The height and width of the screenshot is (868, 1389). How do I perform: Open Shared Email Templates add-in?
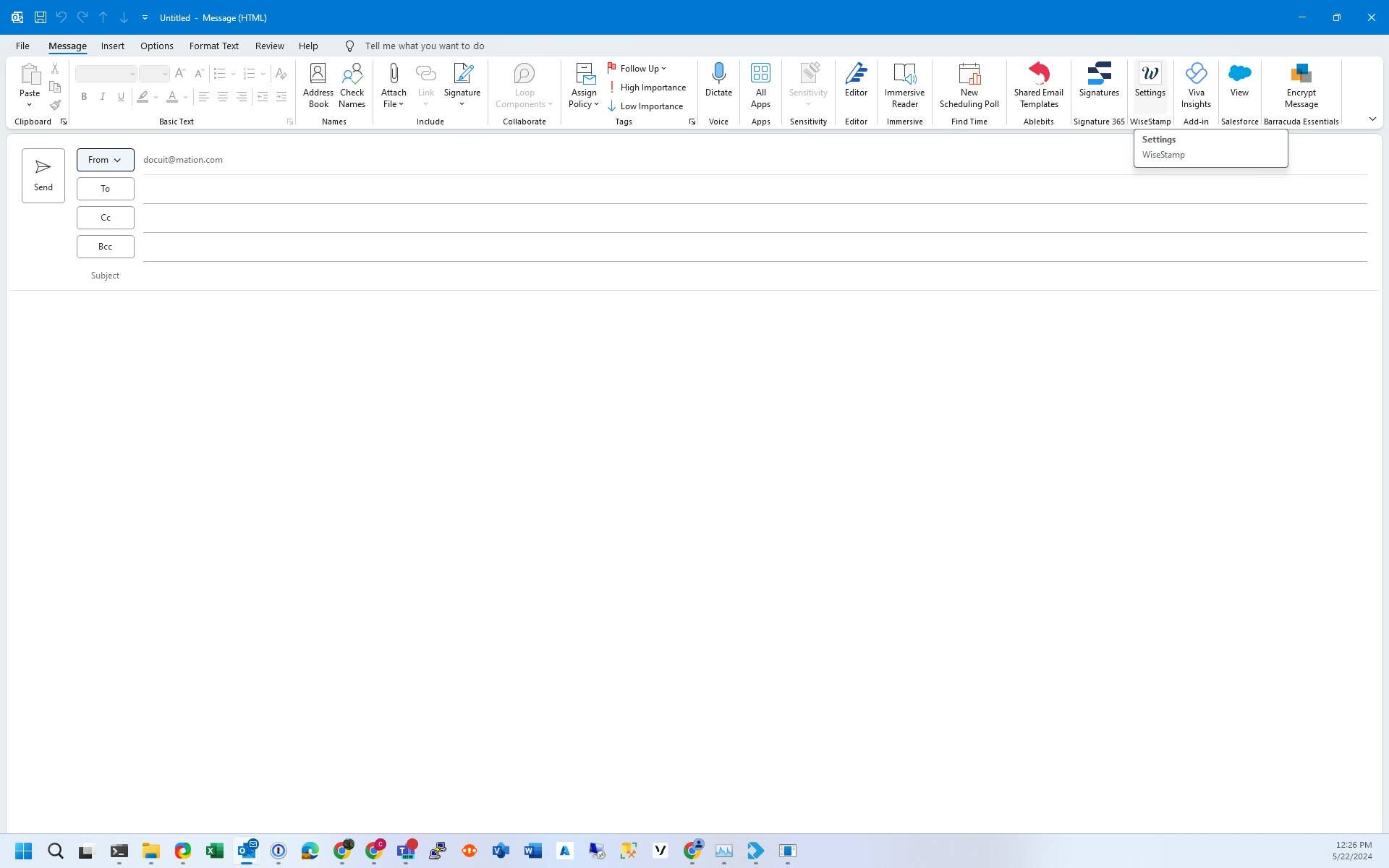[x=1038, y=85]
